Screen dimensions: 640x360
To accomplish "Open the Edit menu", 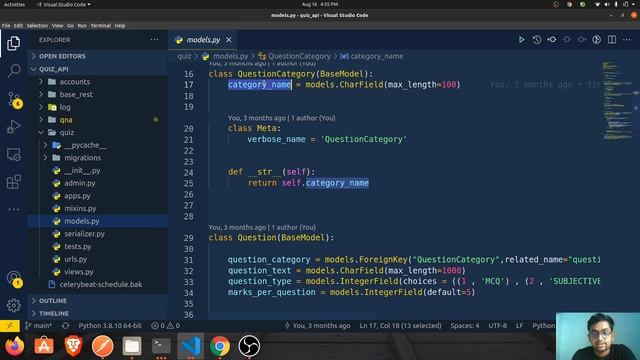I will pyautogui.click(x=18, y=25).
